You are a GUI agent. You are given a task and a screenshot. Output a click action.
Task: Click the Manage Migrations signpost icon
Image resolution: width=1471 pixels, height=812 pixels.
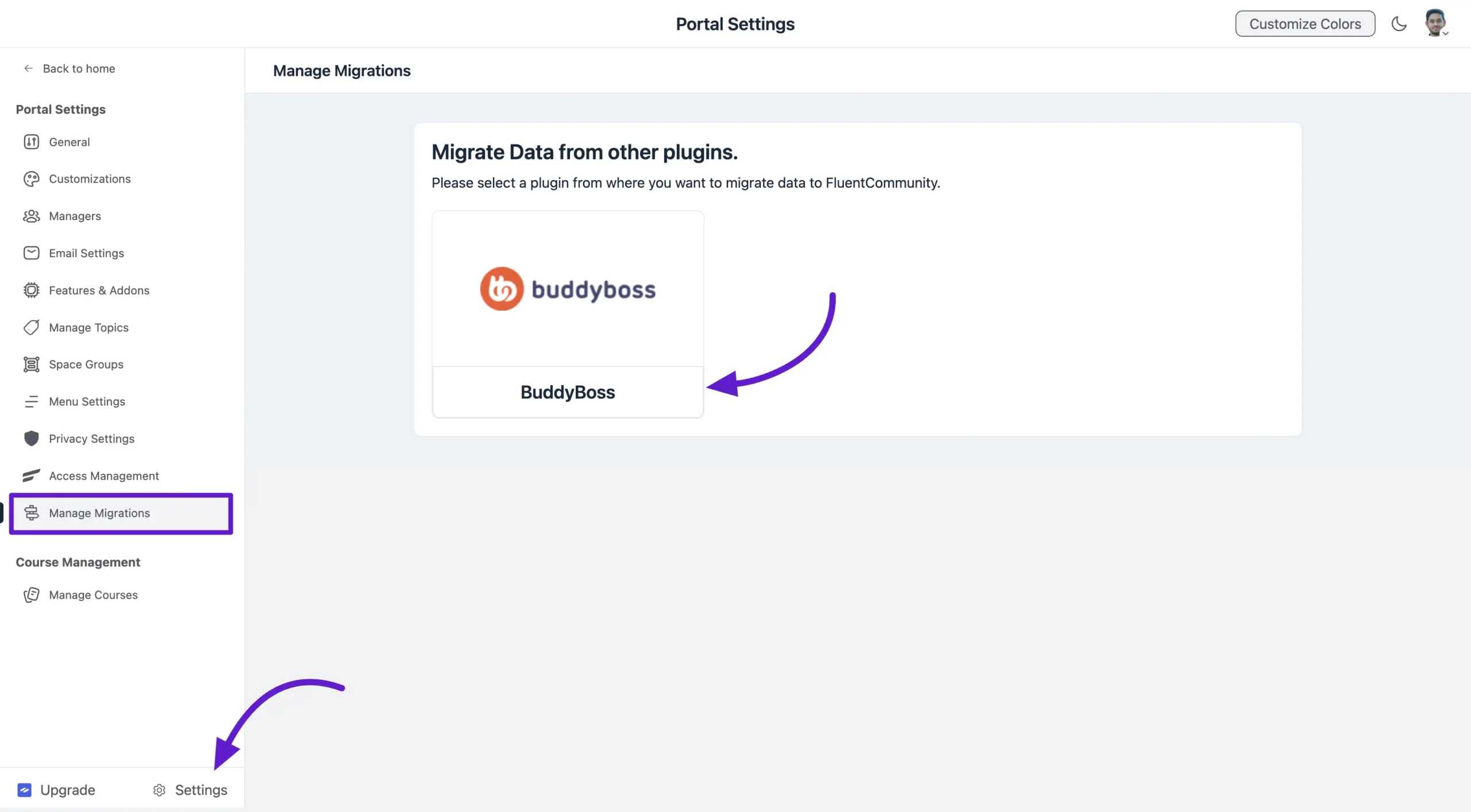coord(31,513)
